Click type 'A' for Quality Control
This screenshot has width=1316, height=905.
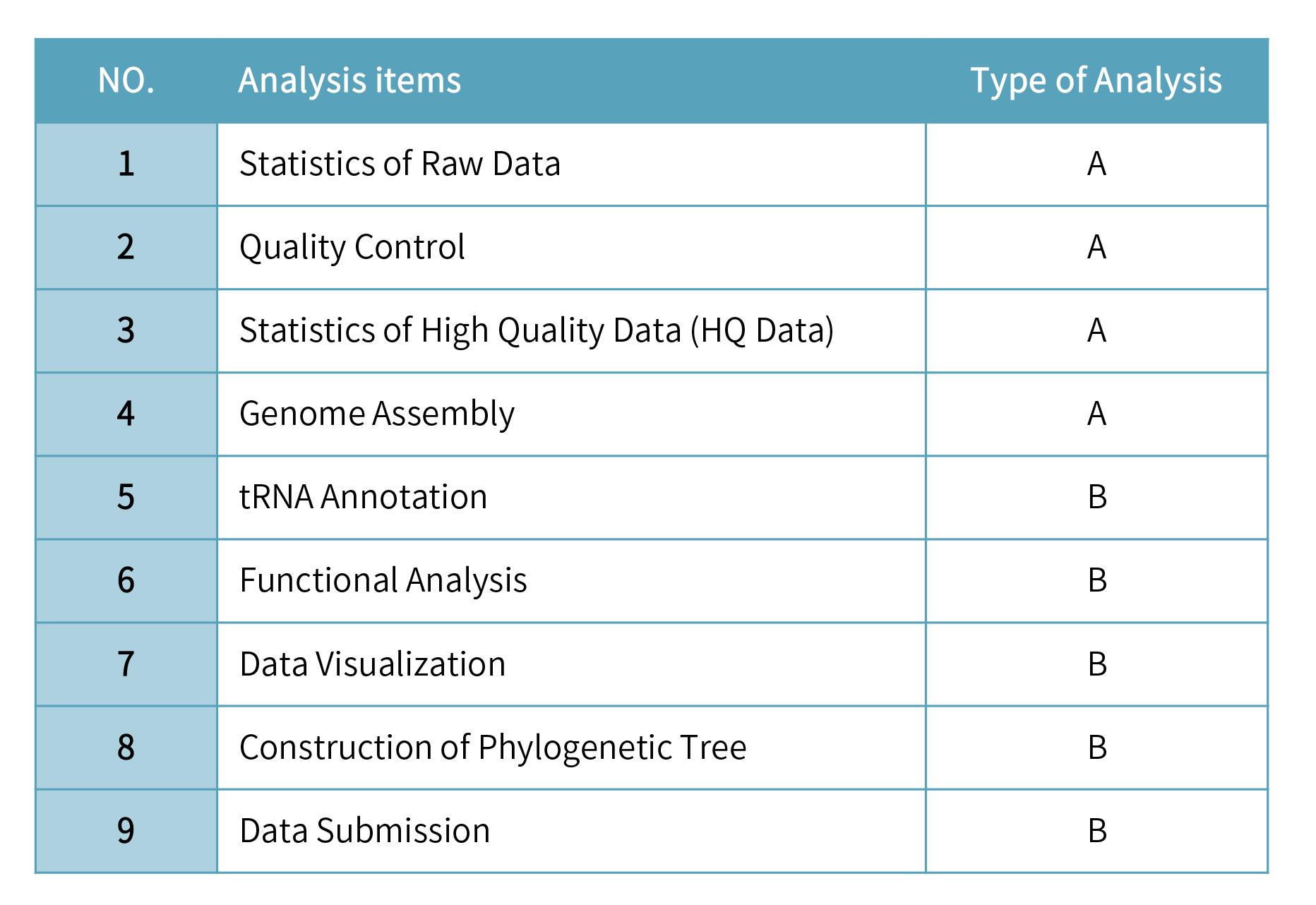[1096, 247]
